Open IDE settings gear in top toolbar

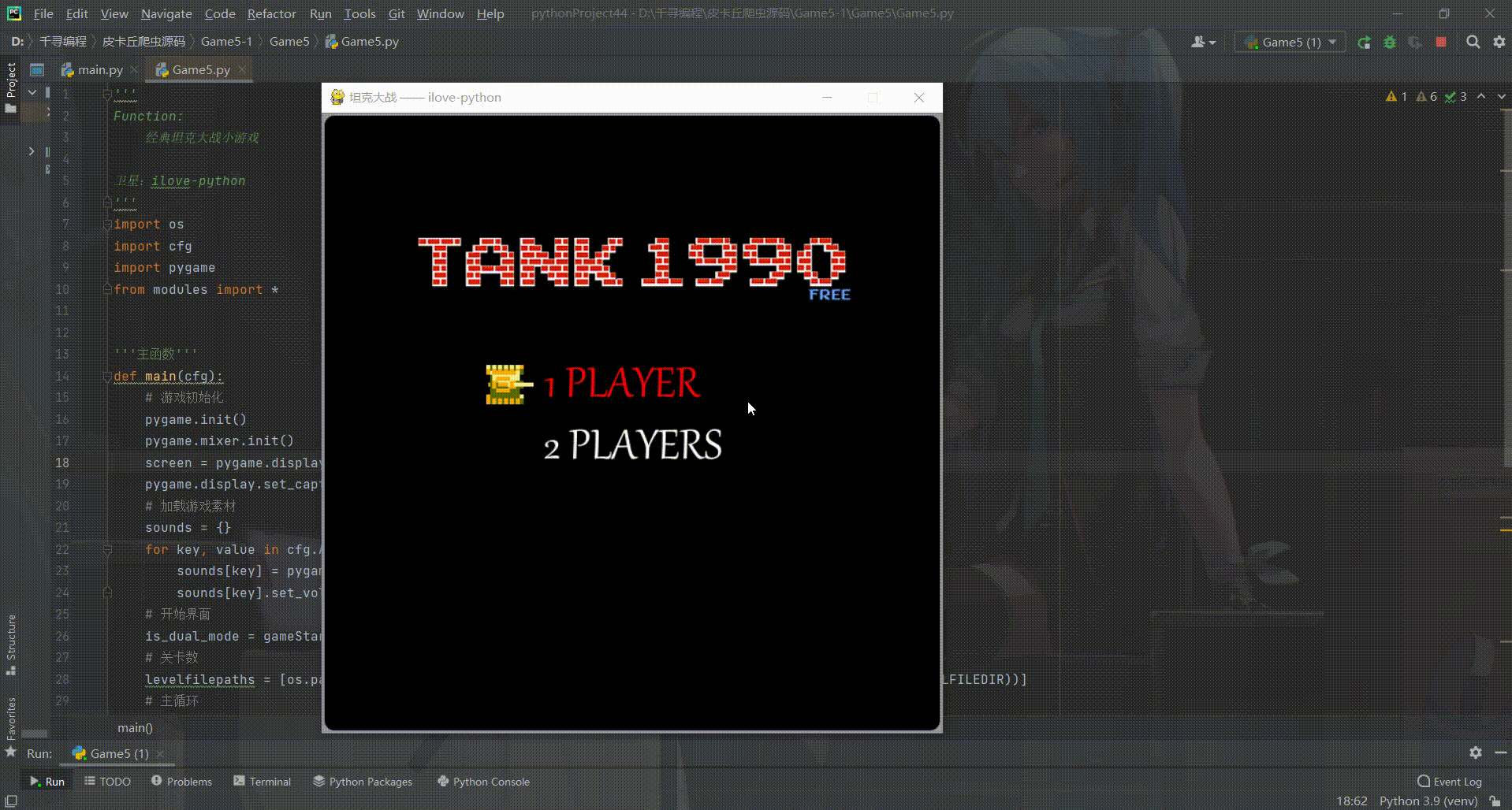point(1499,43)
